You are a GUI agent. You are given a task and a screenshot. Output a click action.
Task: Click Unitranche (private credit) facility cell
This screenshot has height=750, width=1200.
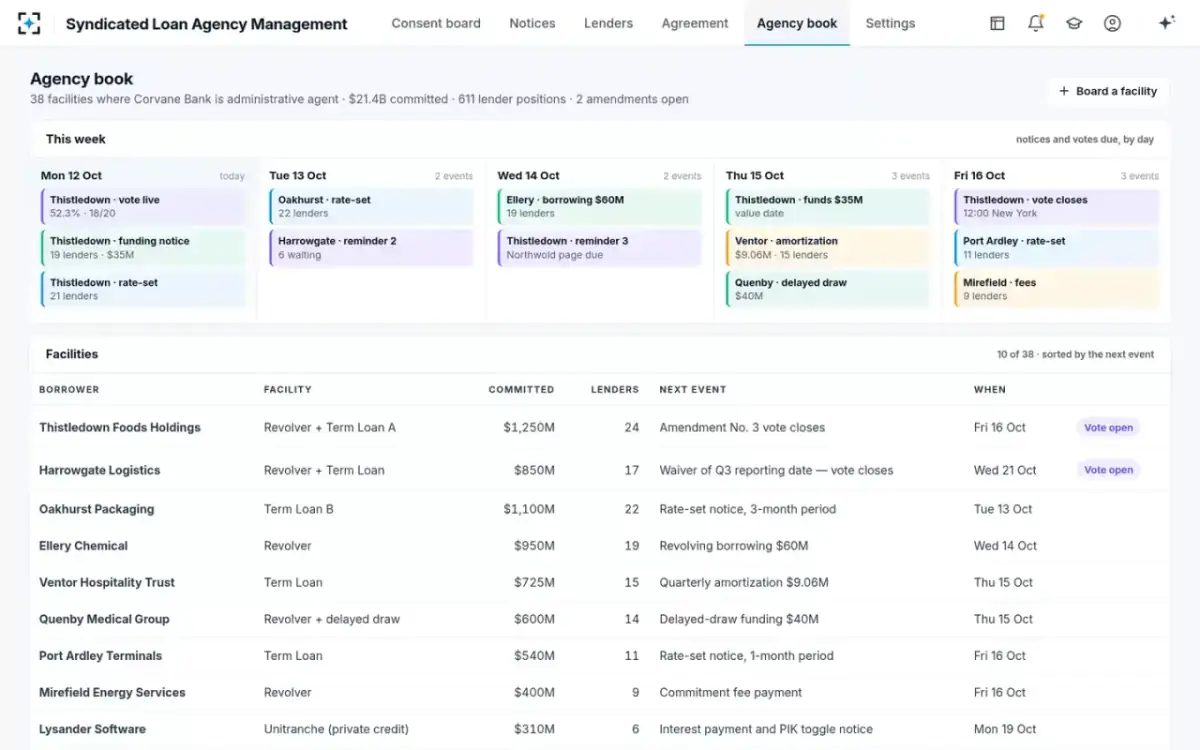pyautogui.click(x=336, y=729)
